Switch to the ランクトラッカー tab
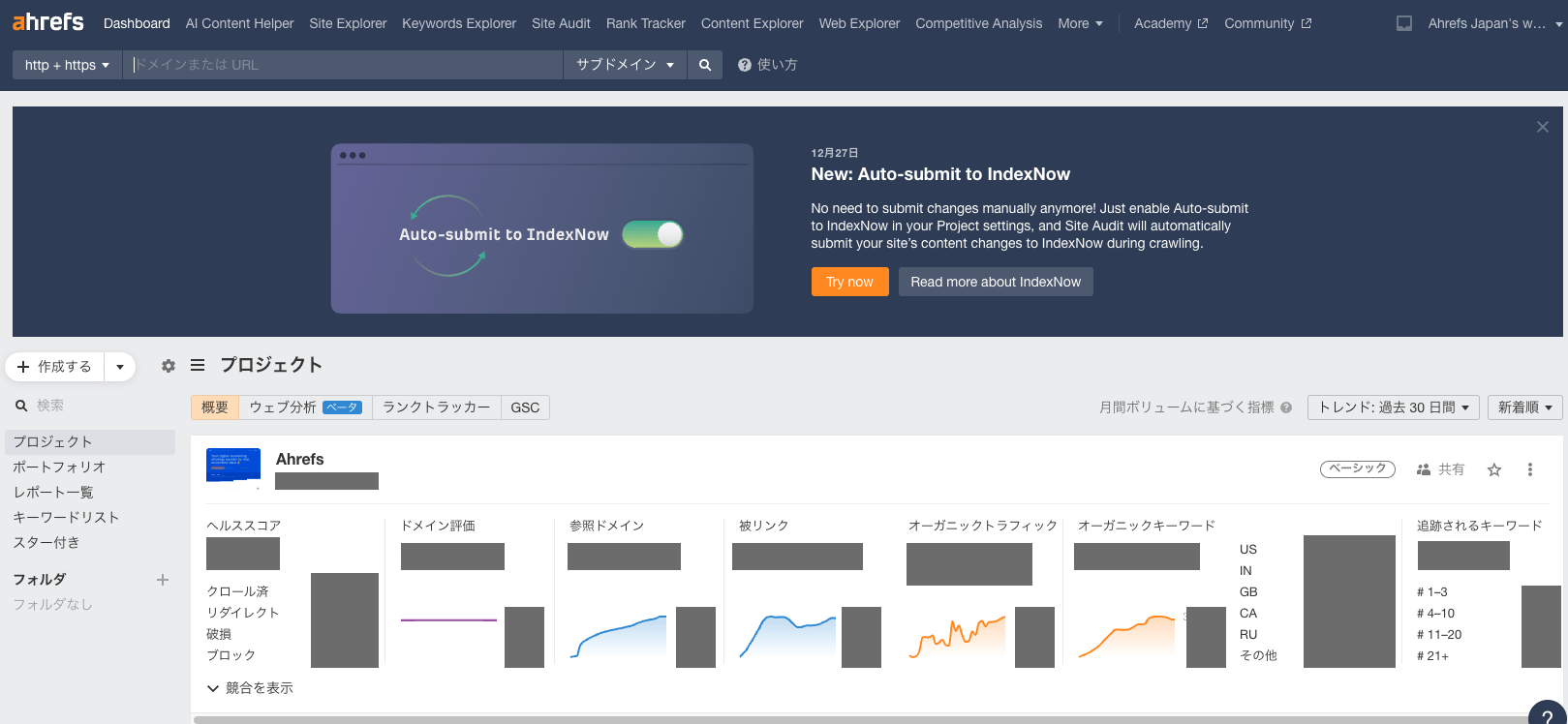Screen dimensions: 1568x724 (x=436, y=407)
